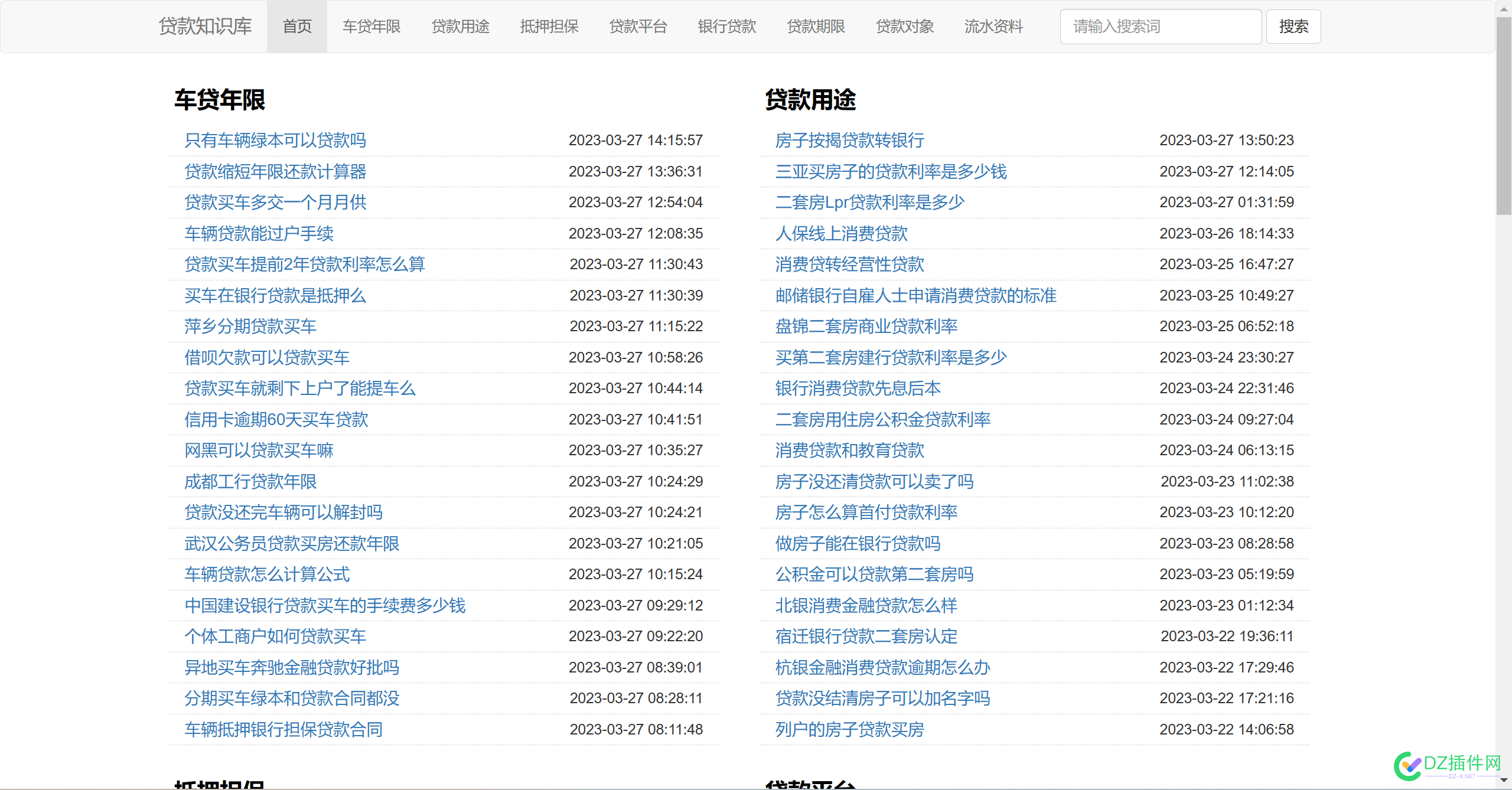Viewport: 1512px width, 790px height.
Task: Open article 贷款买车多交一个月月供
Action: [275, 203]
